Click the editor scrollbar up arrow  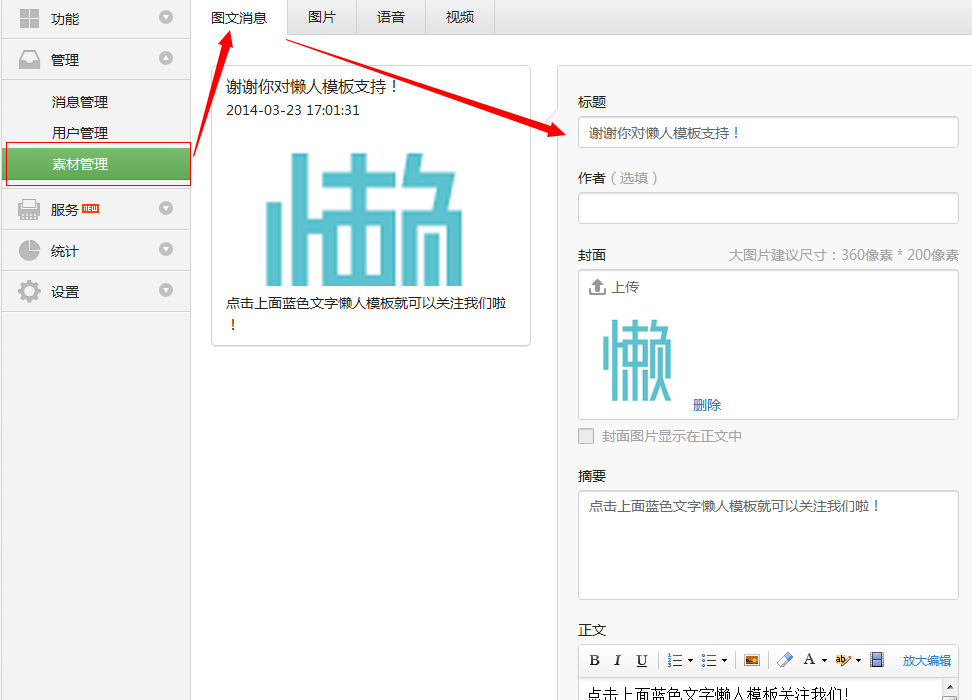[950, 687]
